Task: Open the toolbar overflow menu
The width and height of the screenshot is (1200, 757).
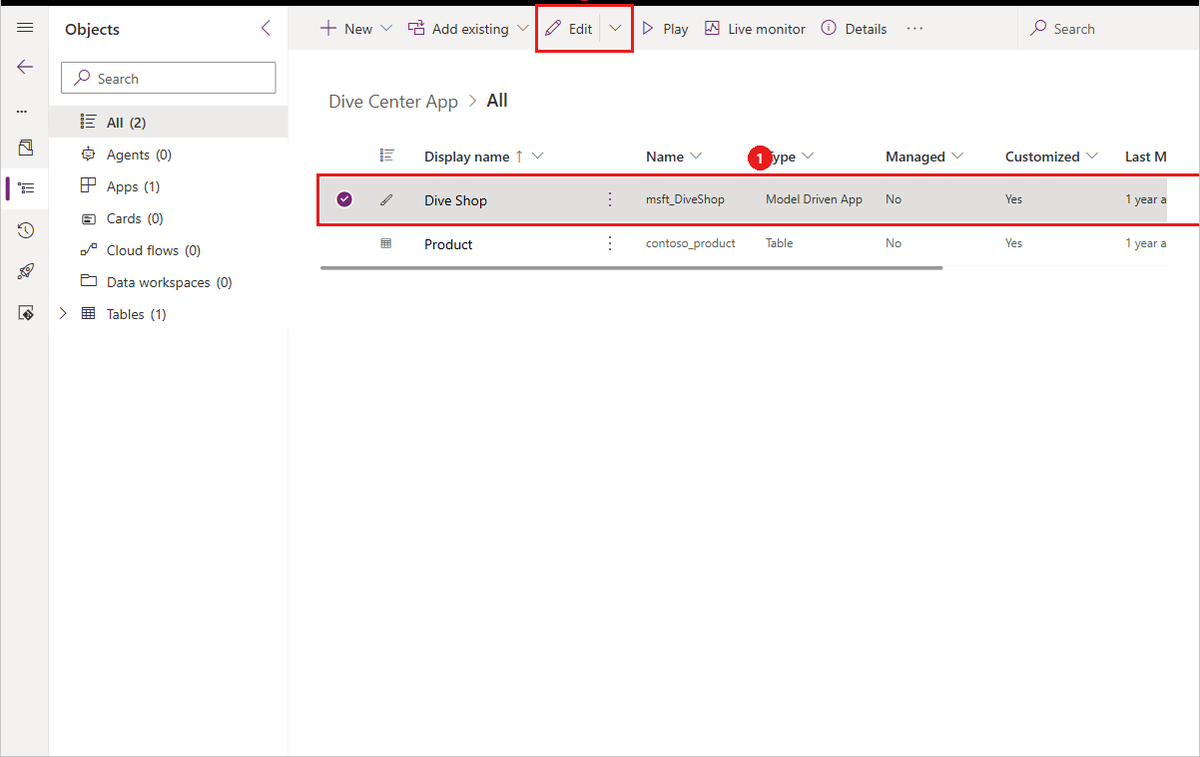Action: [914, 29]
